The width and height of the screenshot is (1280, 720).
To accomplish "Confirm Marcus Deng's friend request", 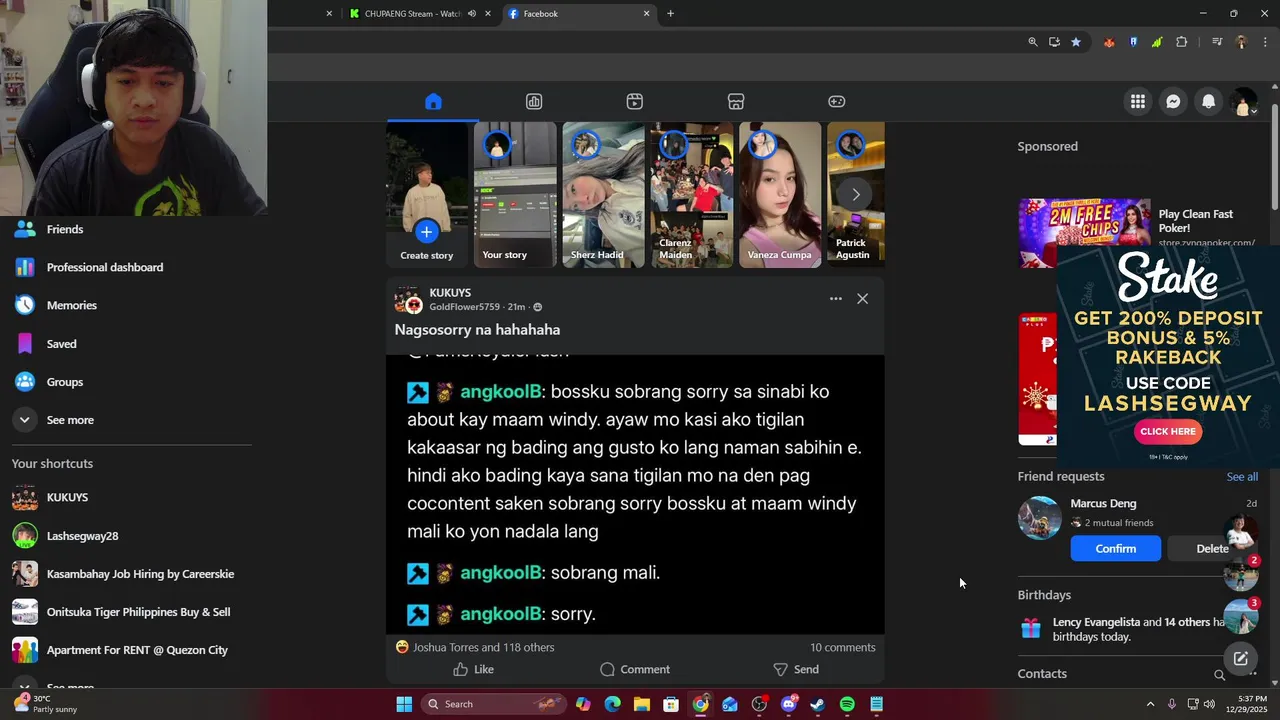I will (x=1115, y=548).
